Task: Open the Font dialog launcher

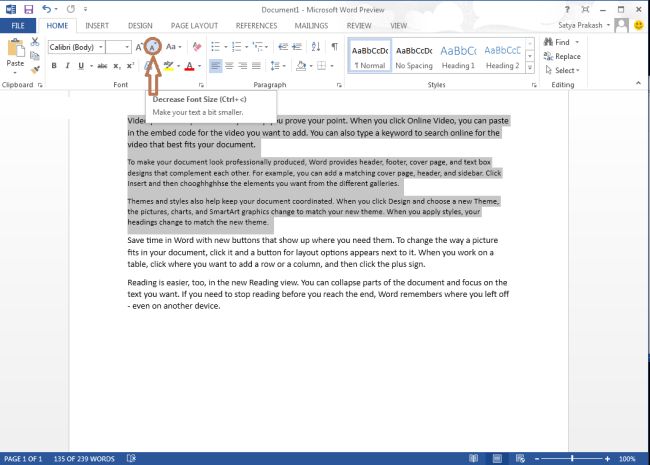Action: click(201, 85)
